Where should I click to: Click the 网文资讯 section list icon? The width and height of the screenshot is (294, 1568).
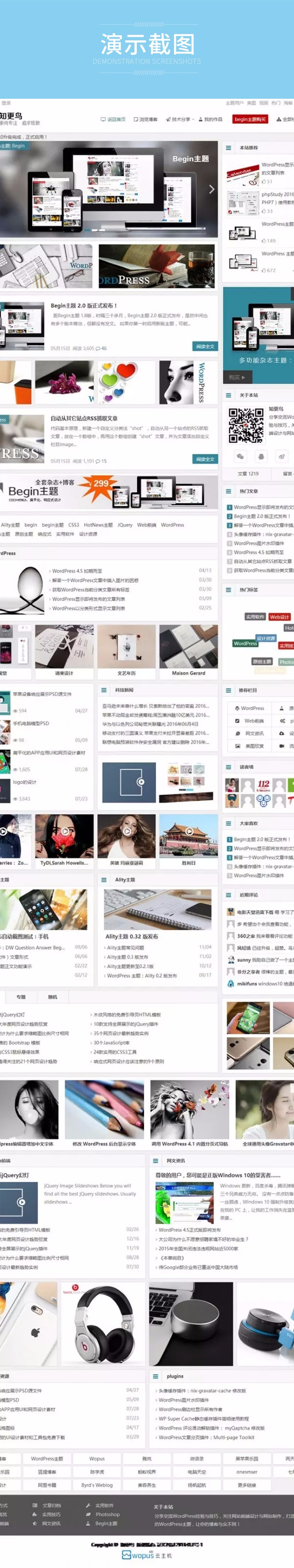tap(156, 1161)
